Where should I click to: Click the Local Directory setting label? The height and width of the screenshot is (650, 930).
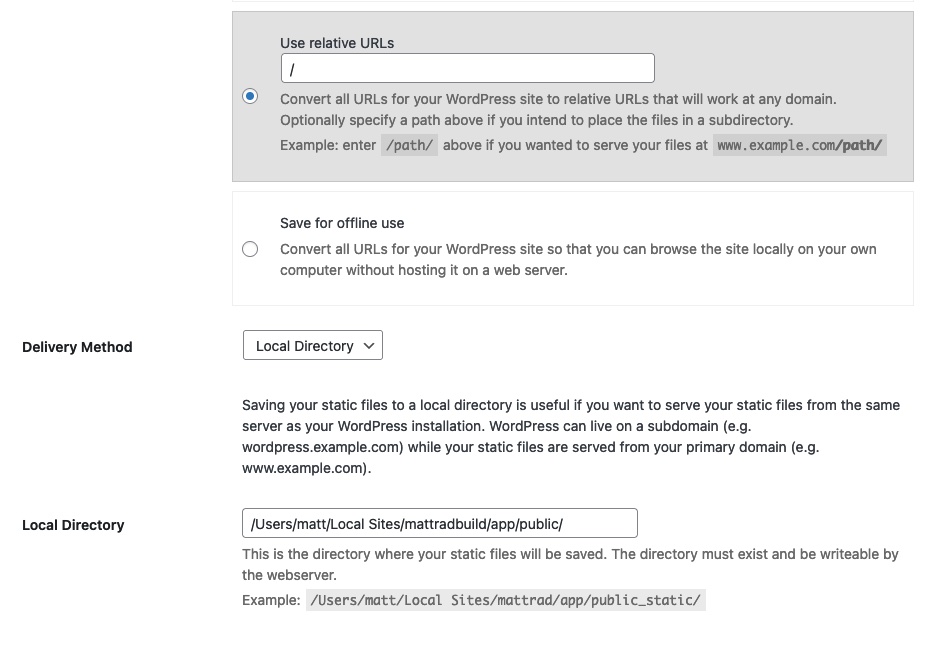73,525
